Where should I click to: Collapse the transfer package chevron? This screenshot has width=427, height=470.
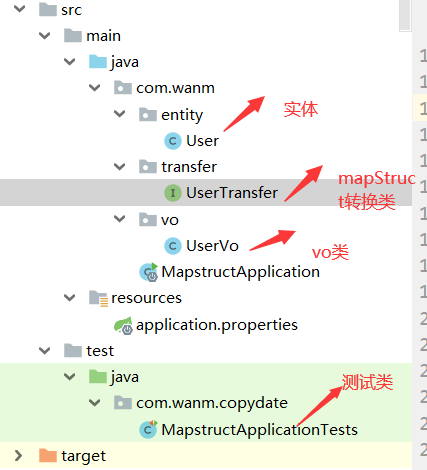click(x=120, y=167)
